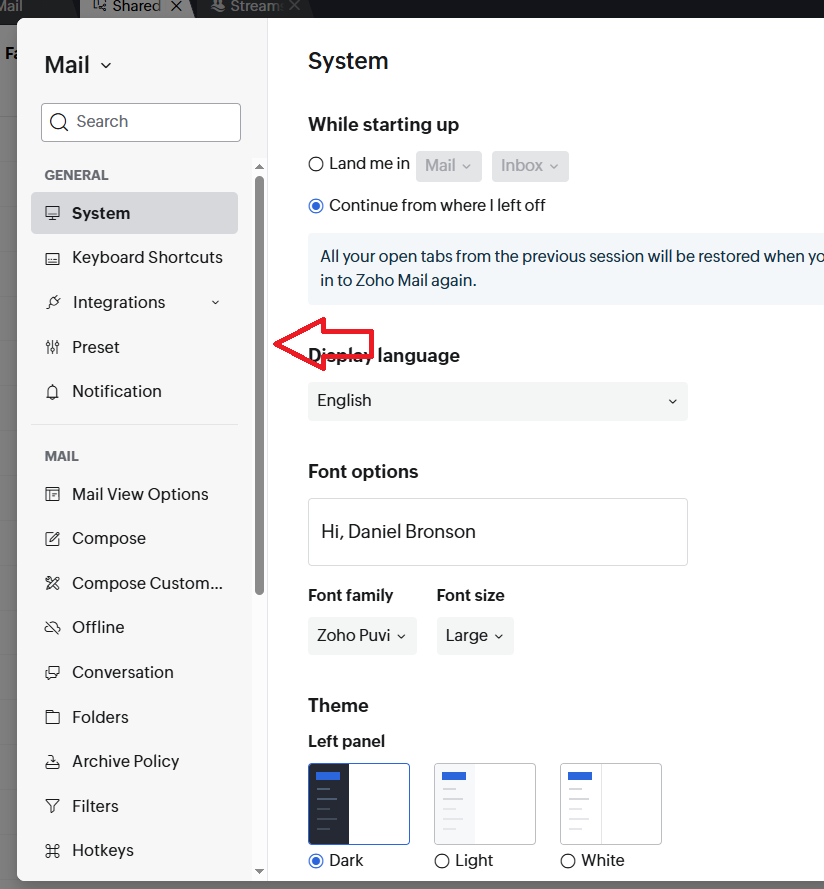Close the Streams tab

click(x=294, y=6)
